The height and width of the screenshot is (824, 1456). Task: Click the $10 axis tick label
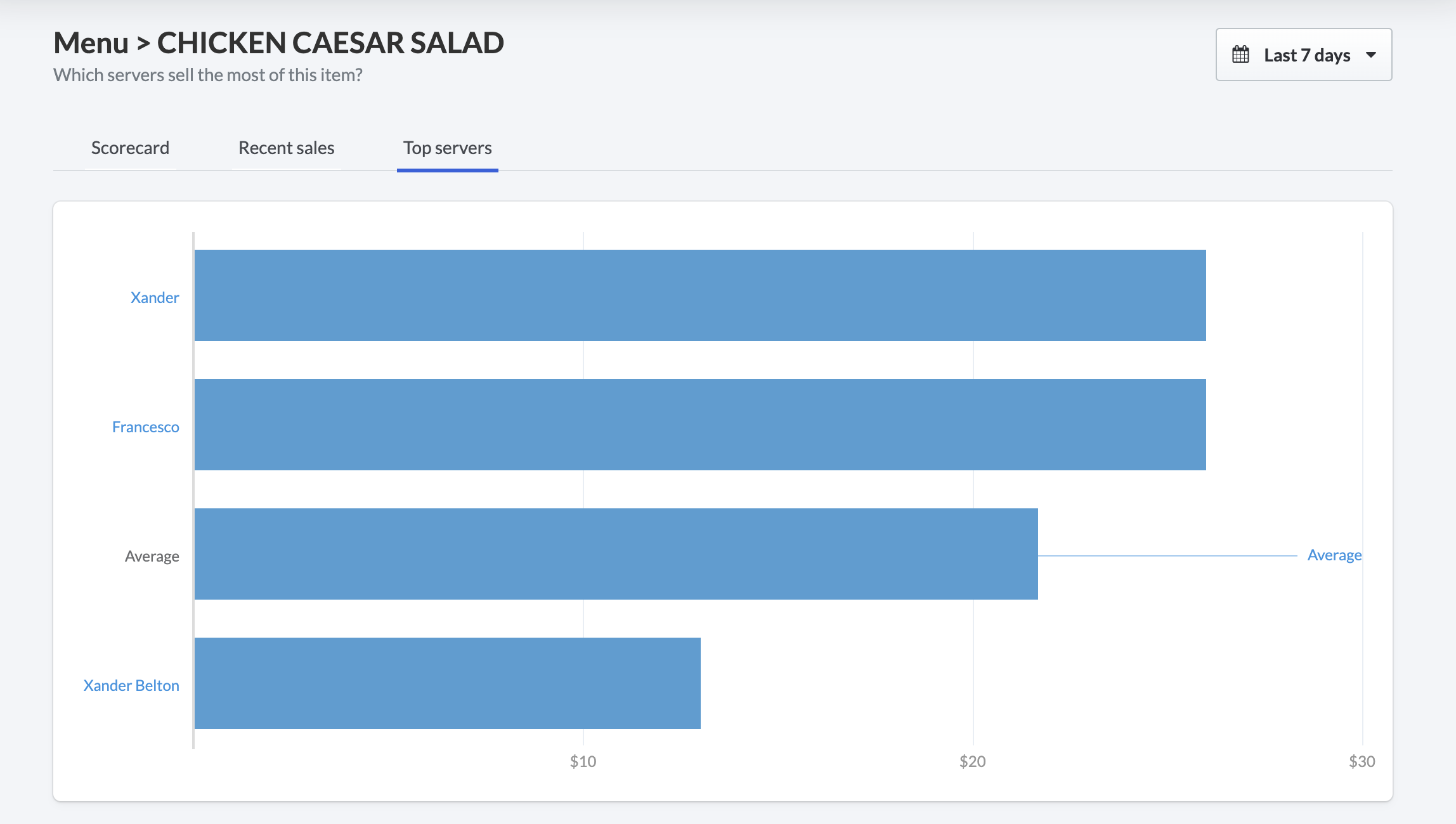[583, 761]
